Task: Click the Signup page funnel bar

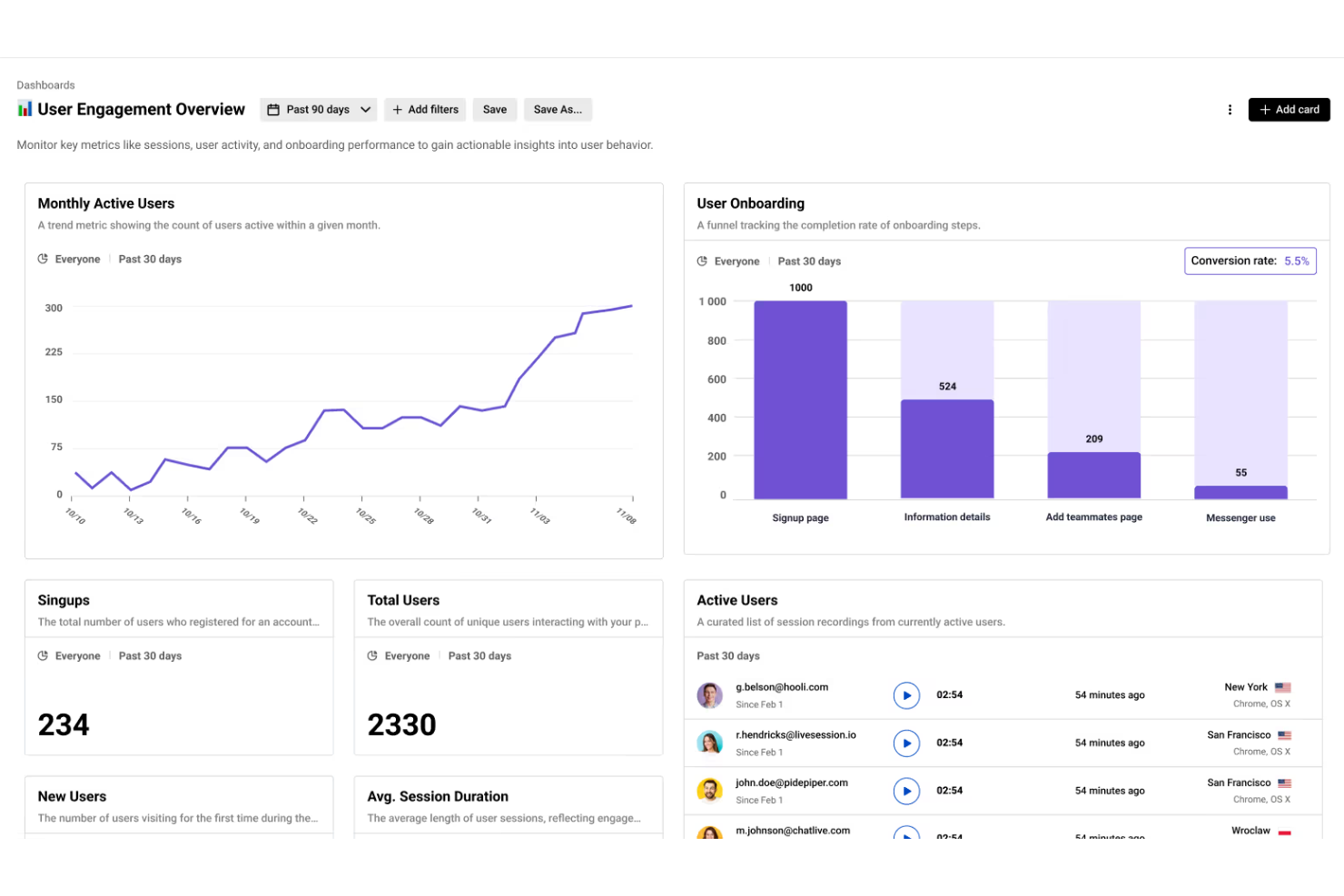Action: click(800, 399)
